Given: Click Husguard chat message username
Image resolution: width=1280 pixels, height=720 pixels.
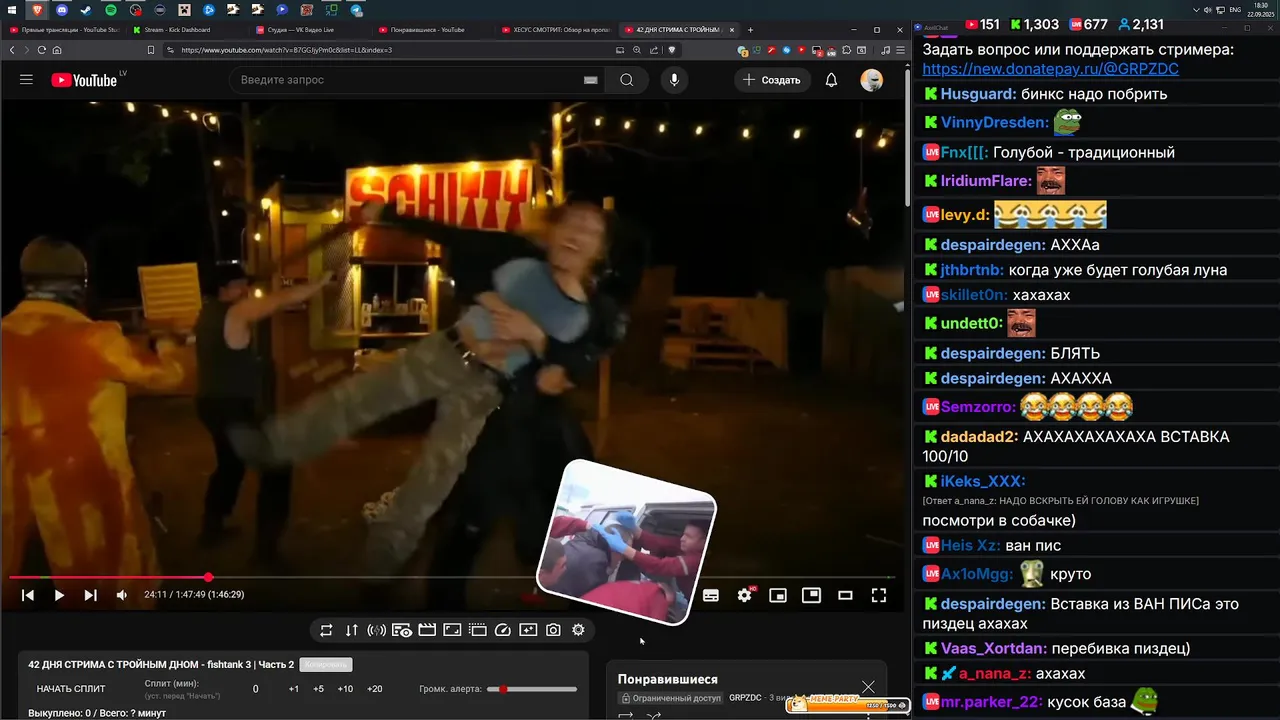Looking at the screenshot, I should coord(978,94).
